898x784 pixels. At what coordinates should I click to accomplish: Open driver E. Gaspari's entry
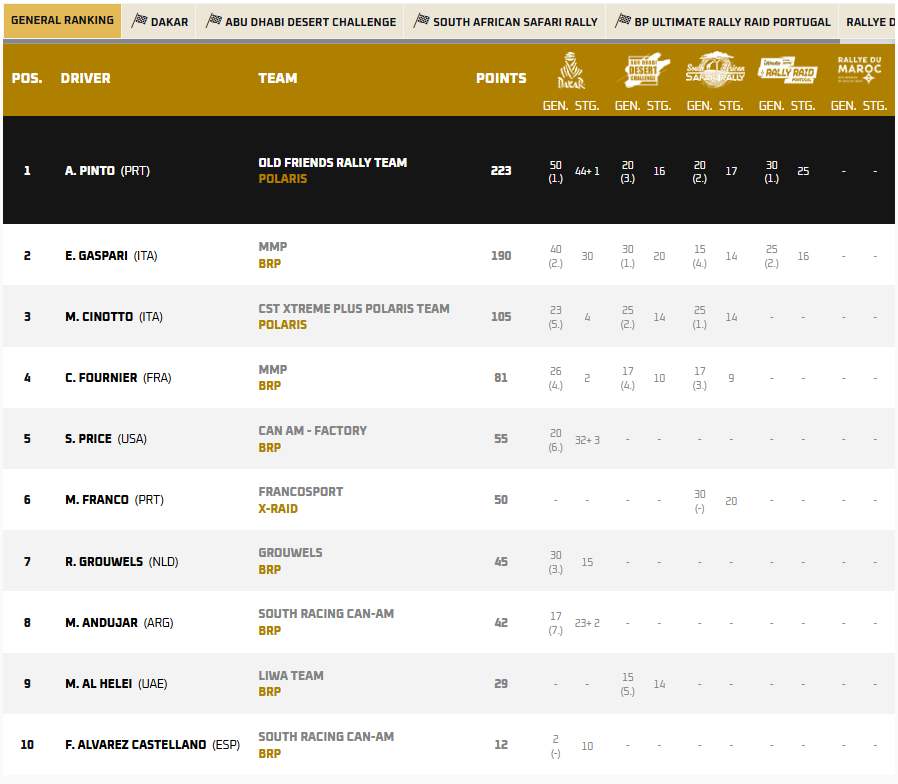[x=96, y=256]
